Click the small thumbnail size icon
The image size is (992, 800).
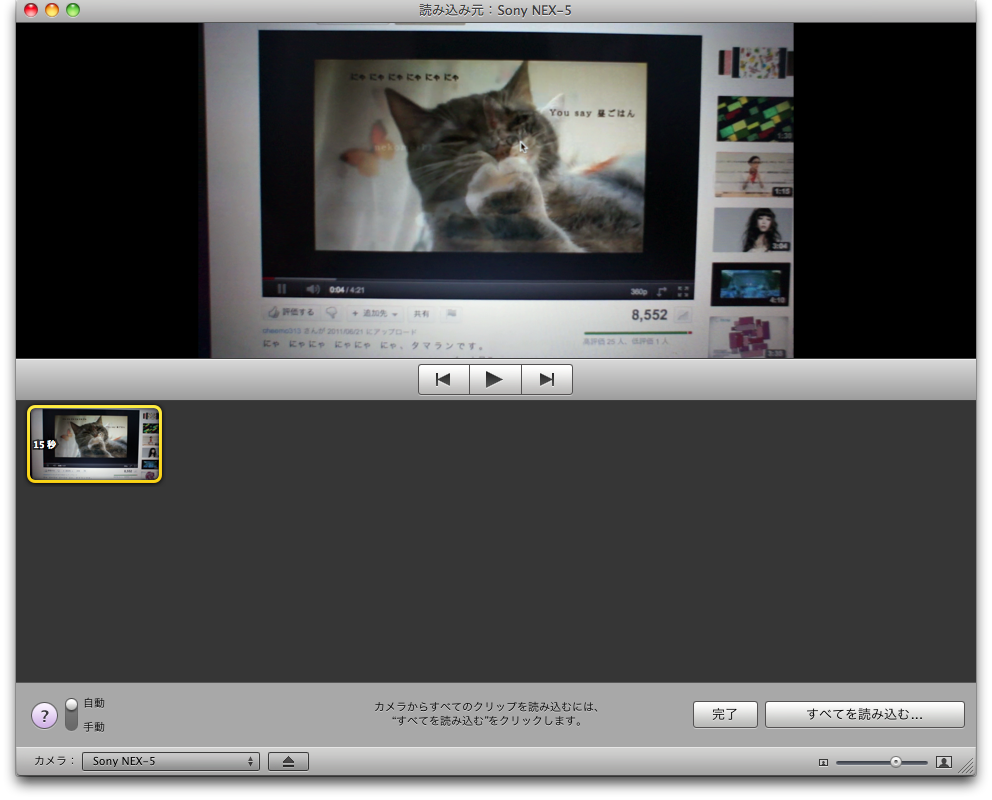click(x=823, y=763)
